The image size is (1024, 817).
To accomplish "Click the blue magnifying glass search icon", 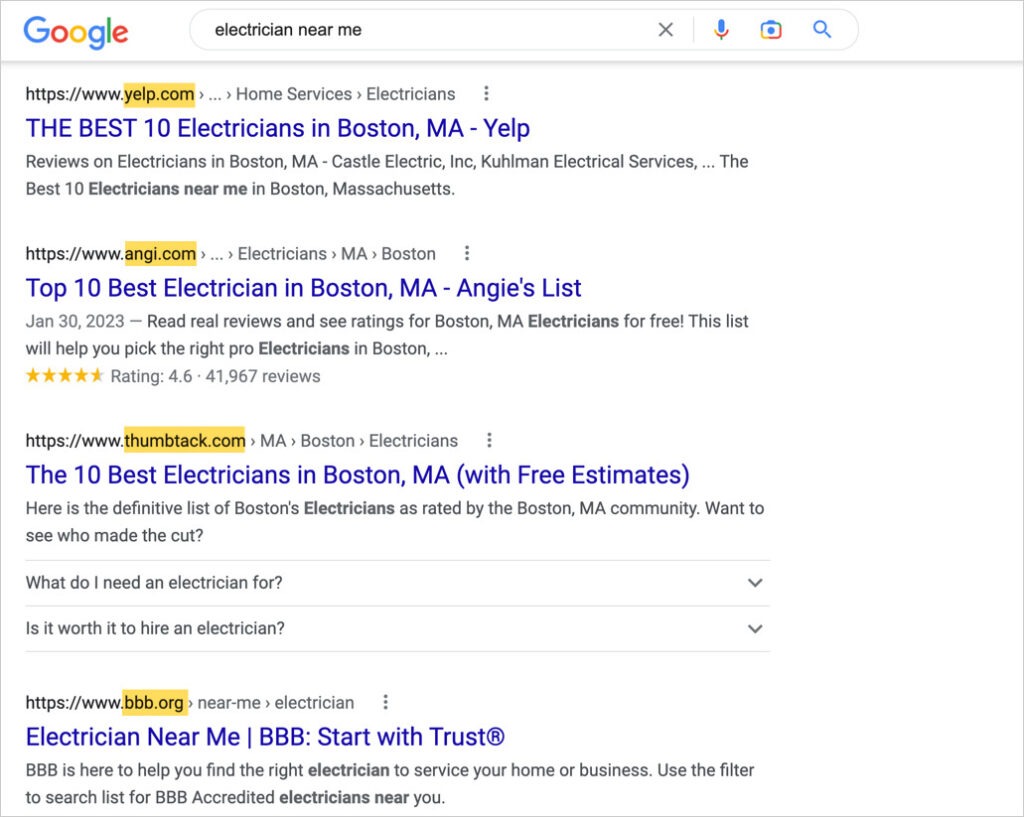I will (x=822, y=30).
